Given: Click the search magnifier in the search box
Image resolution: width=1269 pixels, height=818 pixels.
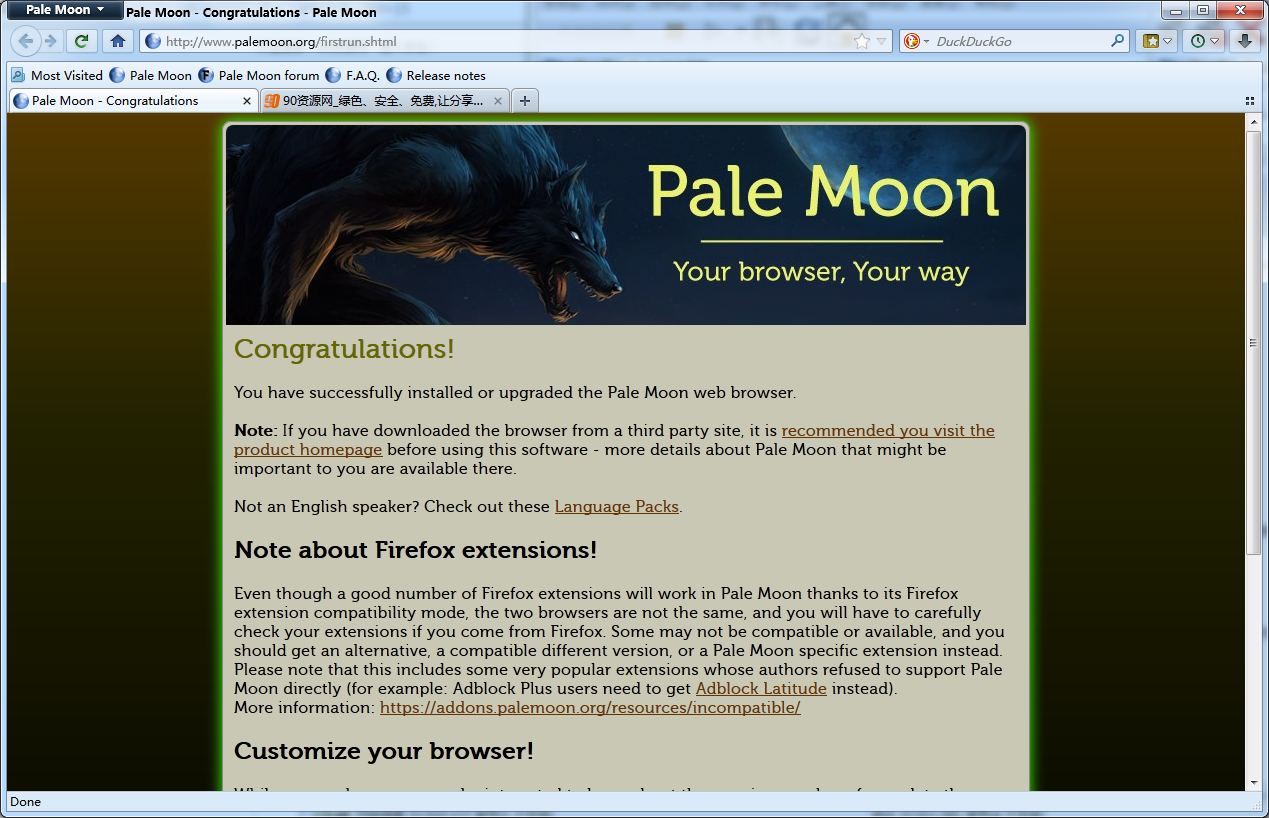Looking at the screenshot, I should (x=1118, y=41).
